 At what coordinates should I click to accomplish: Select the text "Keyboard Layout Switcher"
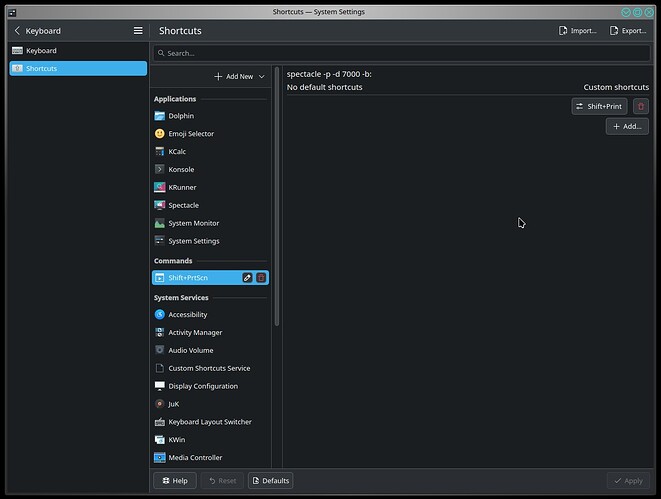coord(210,422)
